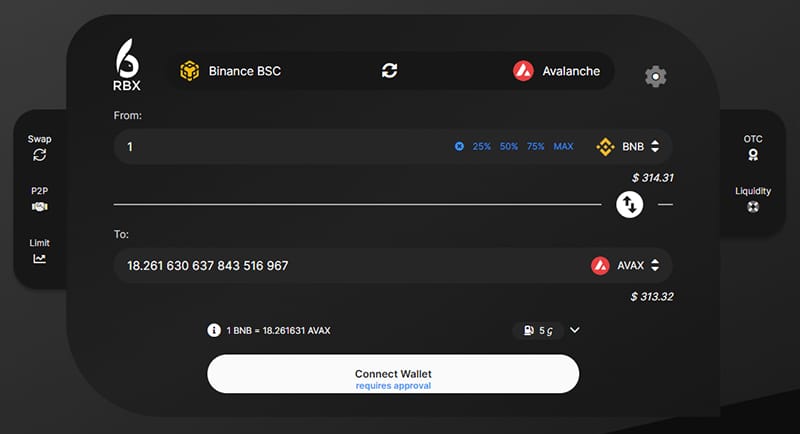Flip From and To tokens using the arrows button
Viewport: 800px width, 434px height.
[x=629, y=205]
